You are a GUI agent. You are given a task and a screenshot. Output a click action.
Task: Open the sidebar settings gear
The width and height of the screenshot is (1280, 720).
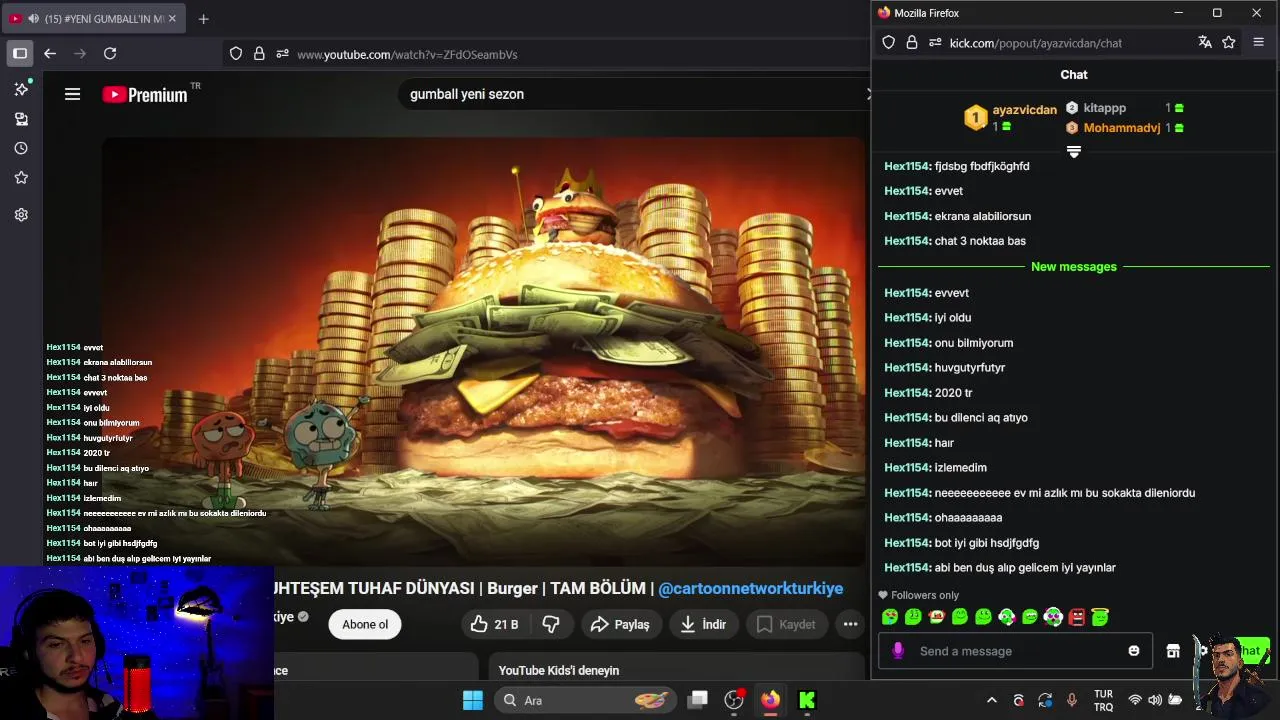click(x=21, y=214)
